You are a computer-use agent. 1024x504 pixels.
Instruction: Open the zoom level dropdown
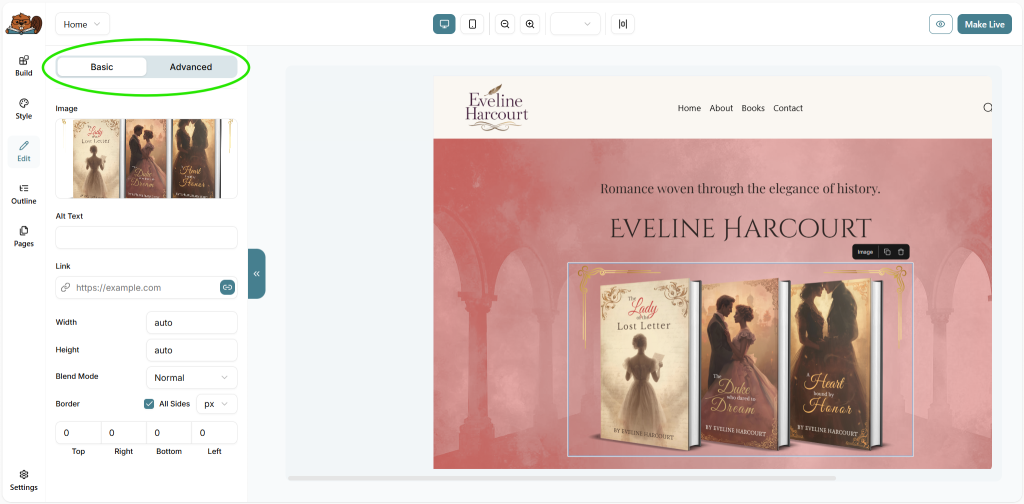[575, 24]
